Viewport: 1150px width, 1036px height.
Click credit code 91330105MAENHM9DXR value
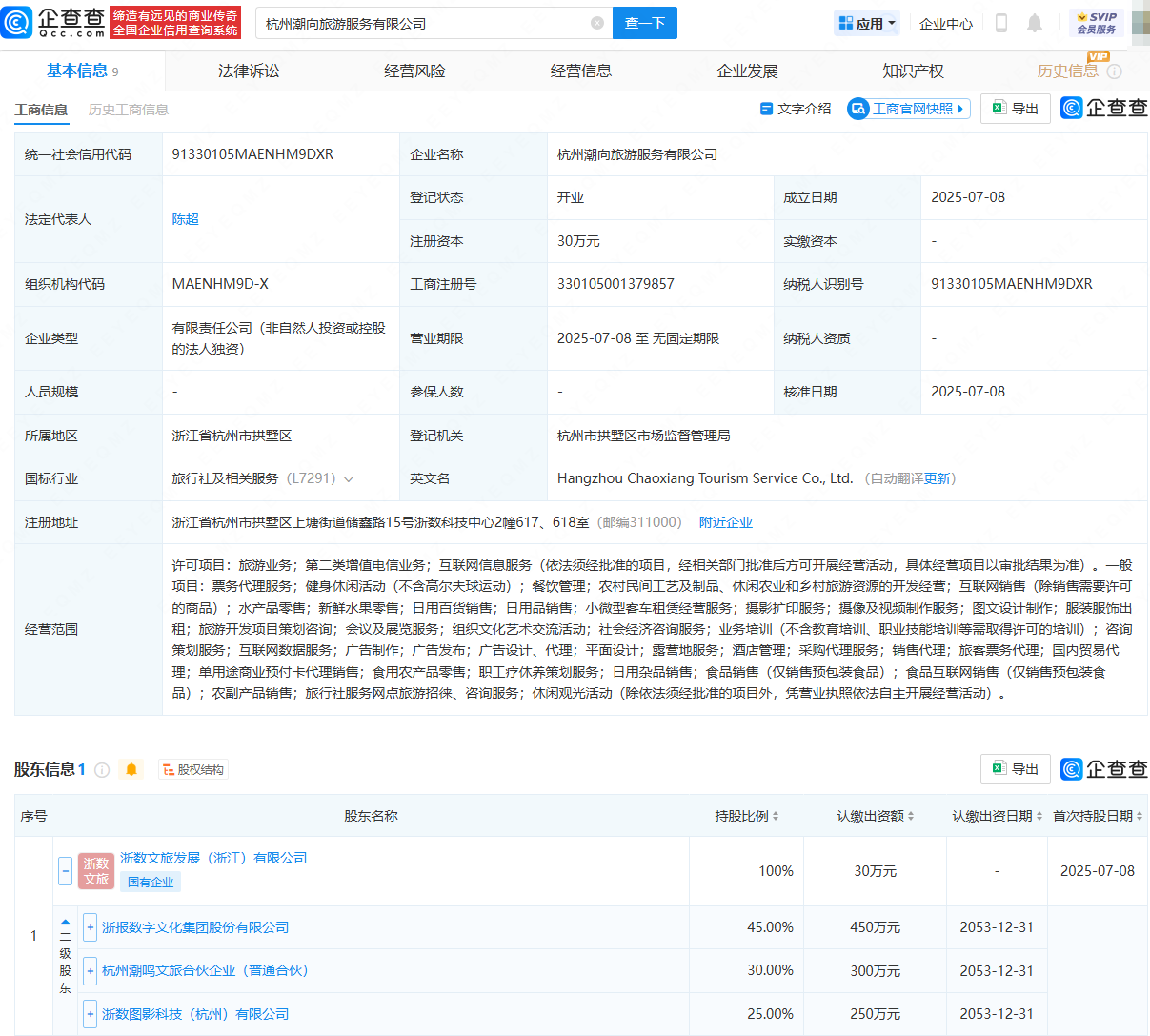pyautogui.click(x=252, y=154)
